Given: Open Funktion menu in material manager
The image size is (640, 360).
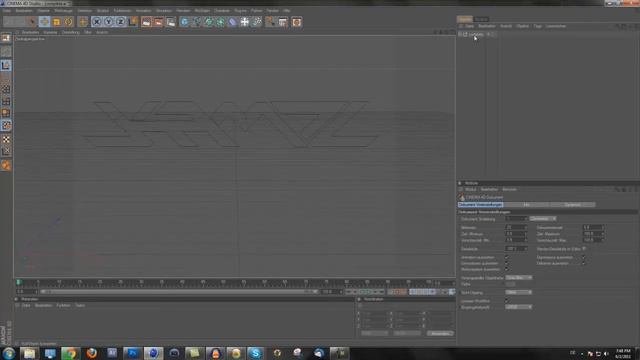Looking at the screenshot, I should pyautogui.click(x=63, y=305).
